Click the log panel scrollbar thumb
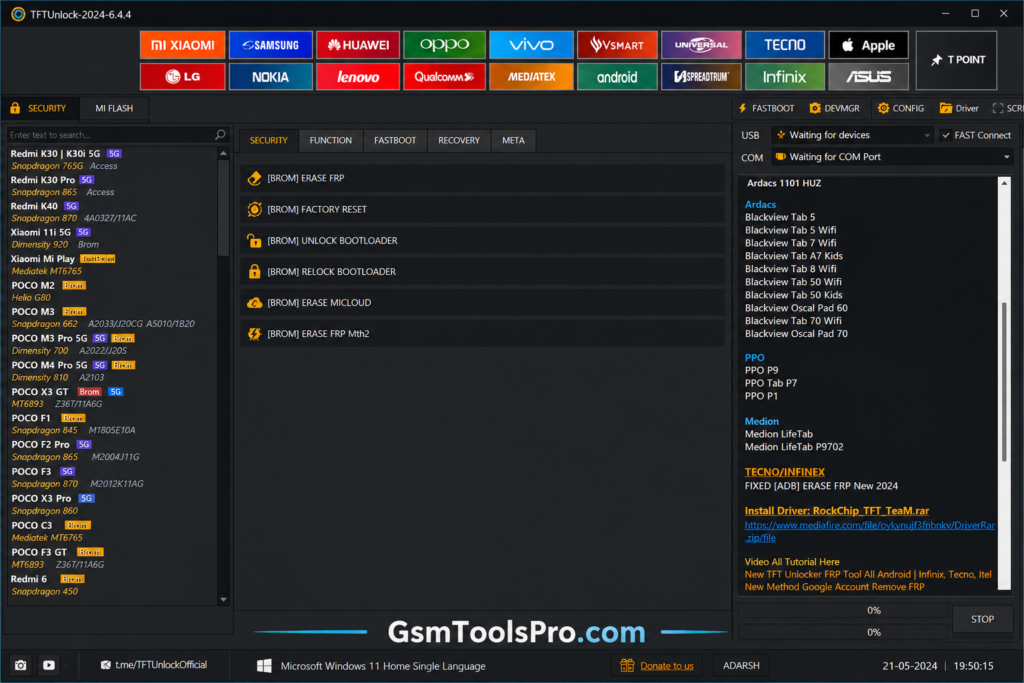The height and width of the screenshot is (683, 1024). [1004, 382]
